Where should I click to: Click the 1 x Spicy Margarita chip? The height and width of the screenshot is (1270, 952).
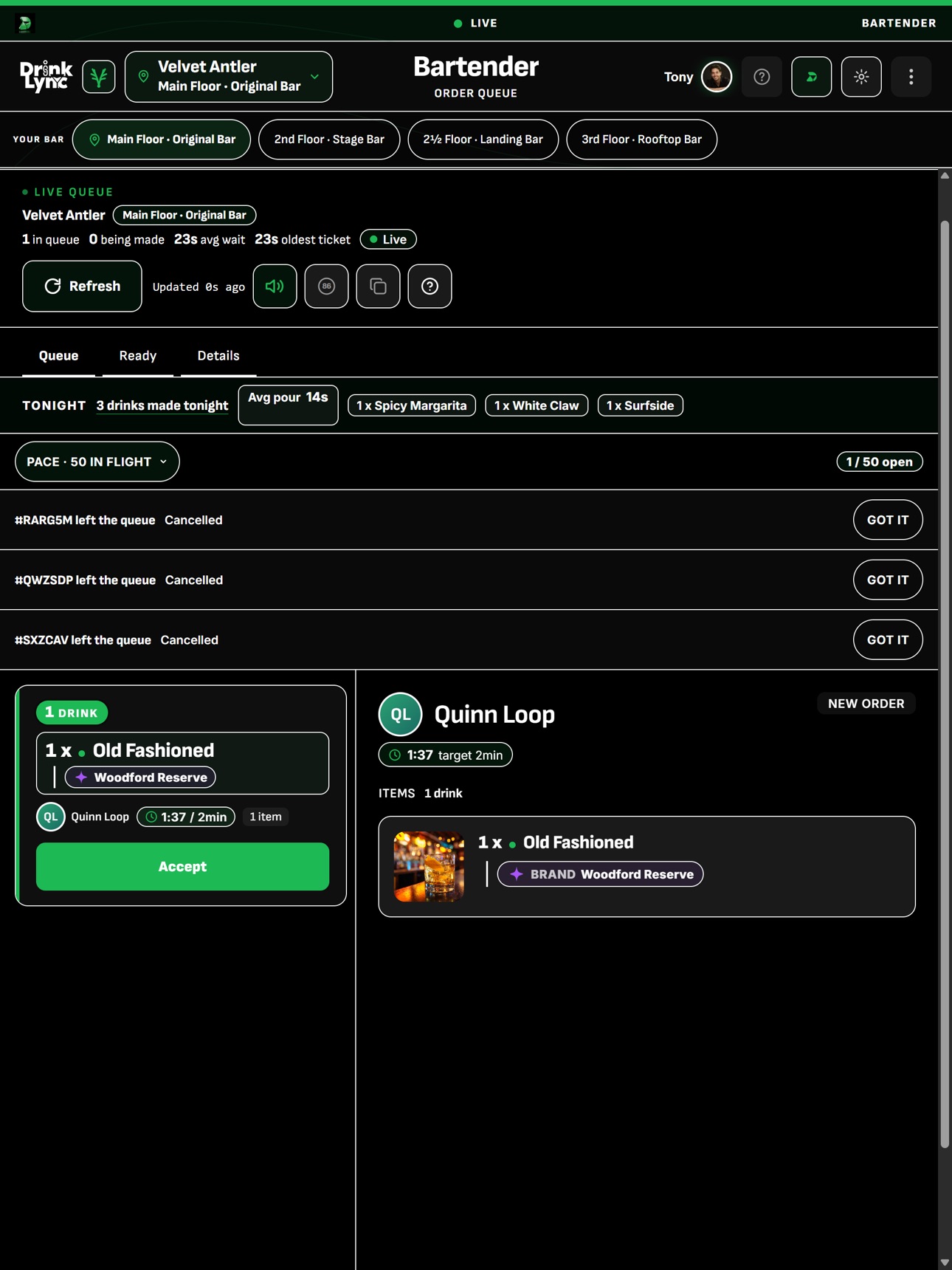(412, 405)
